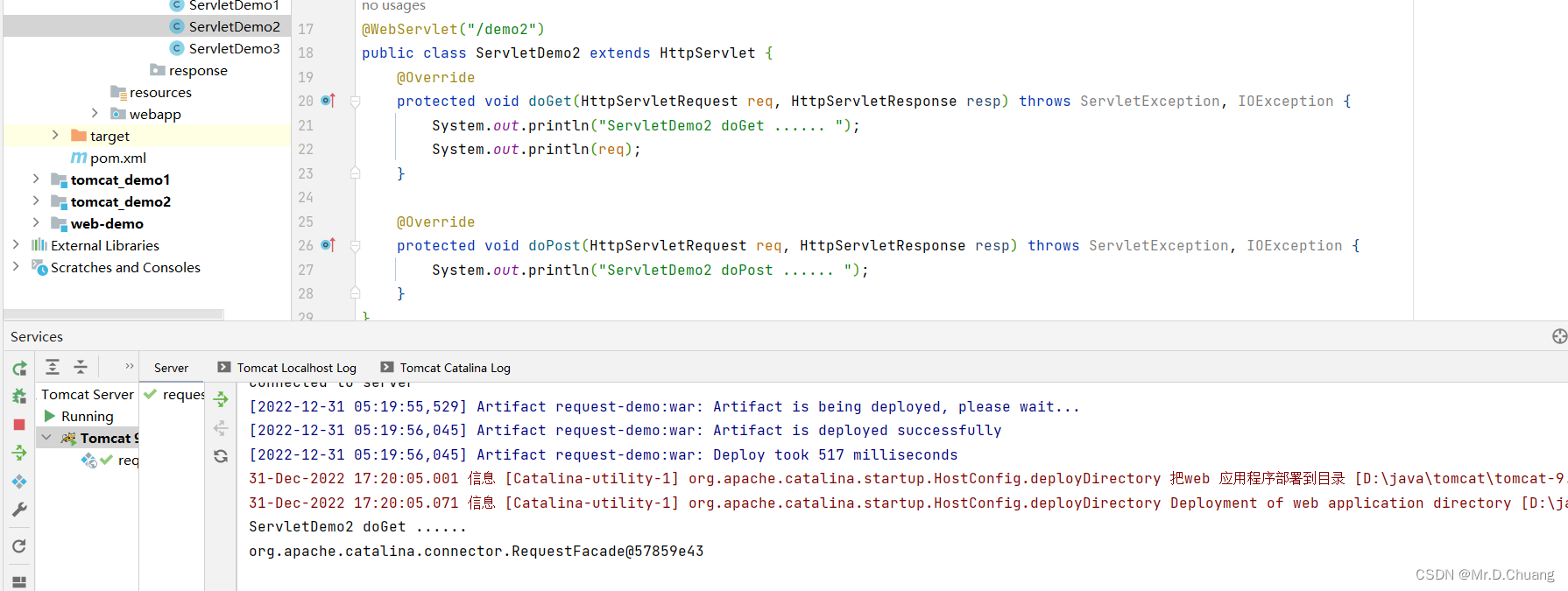
Task: Rerun the Tomcat server from Services toolbar
Action: tap(19, 369)
